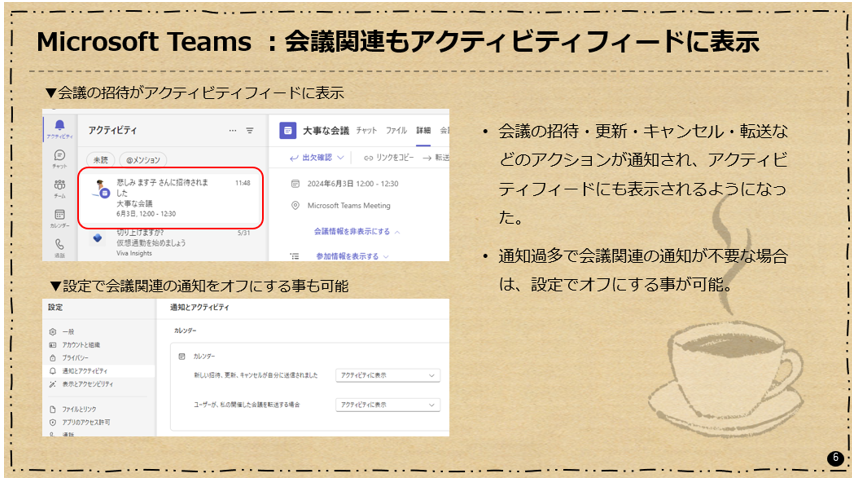Filter activity by @メンション pill

click(x=143, y=160)
